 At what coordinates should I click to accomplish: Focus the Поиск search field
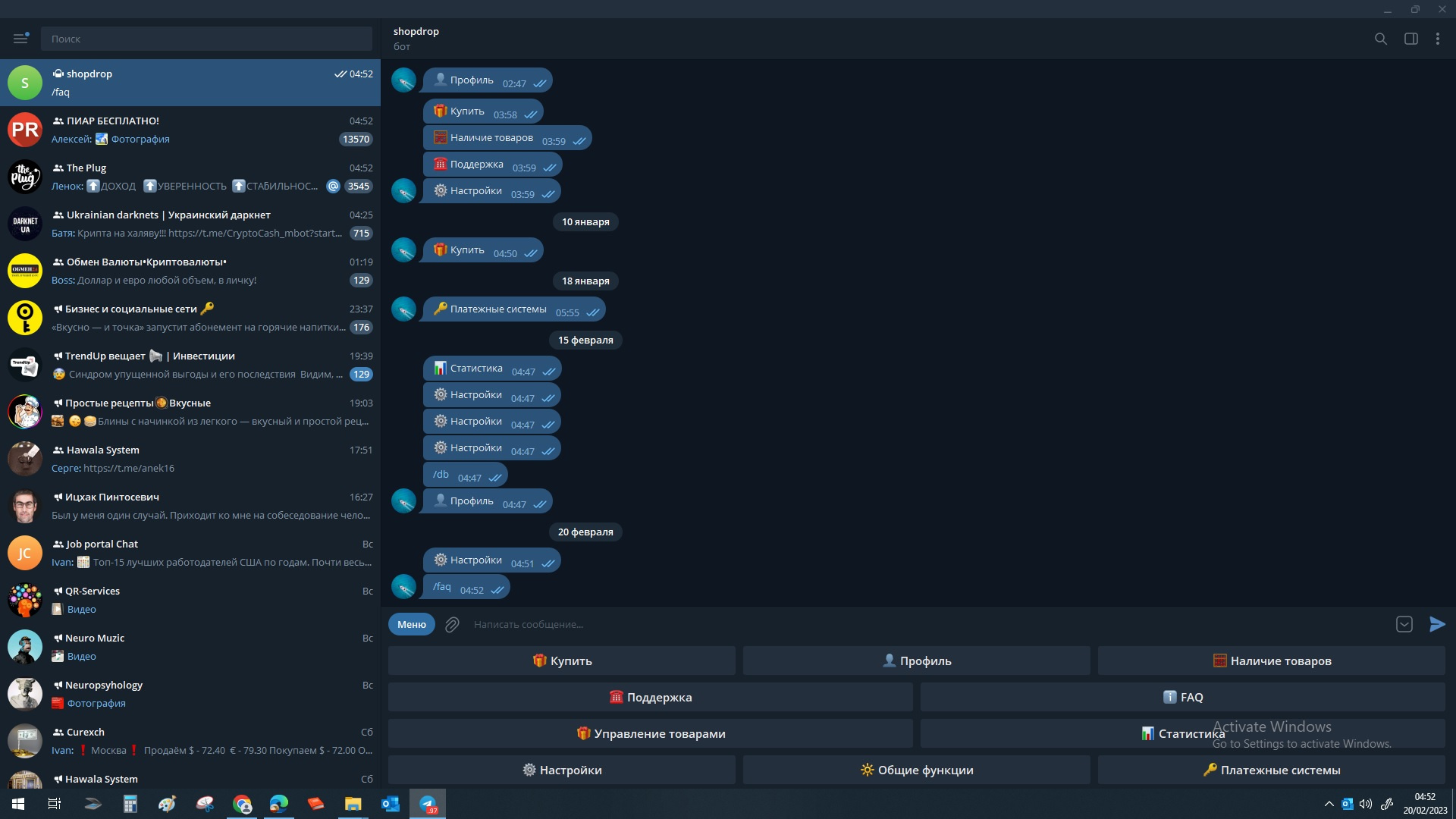(206, 39)
